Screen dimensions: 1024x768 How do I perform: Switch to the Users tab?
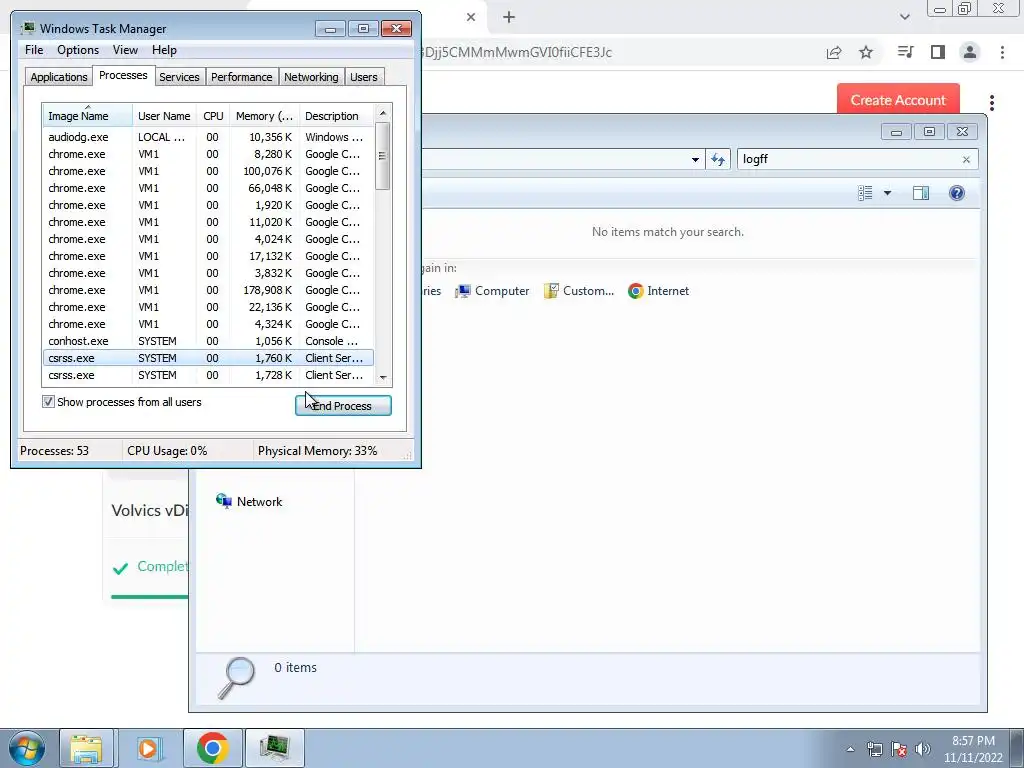(364, 77)
